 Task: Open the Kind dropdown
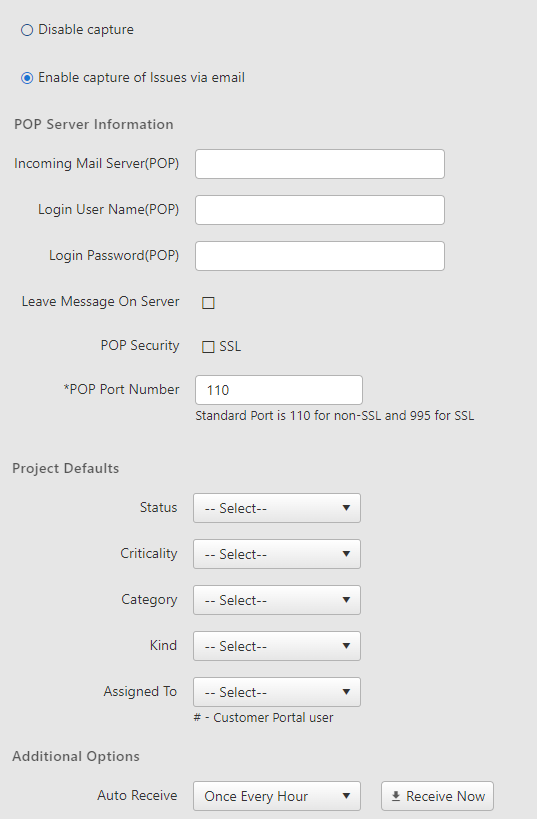(x=277, y=646)
